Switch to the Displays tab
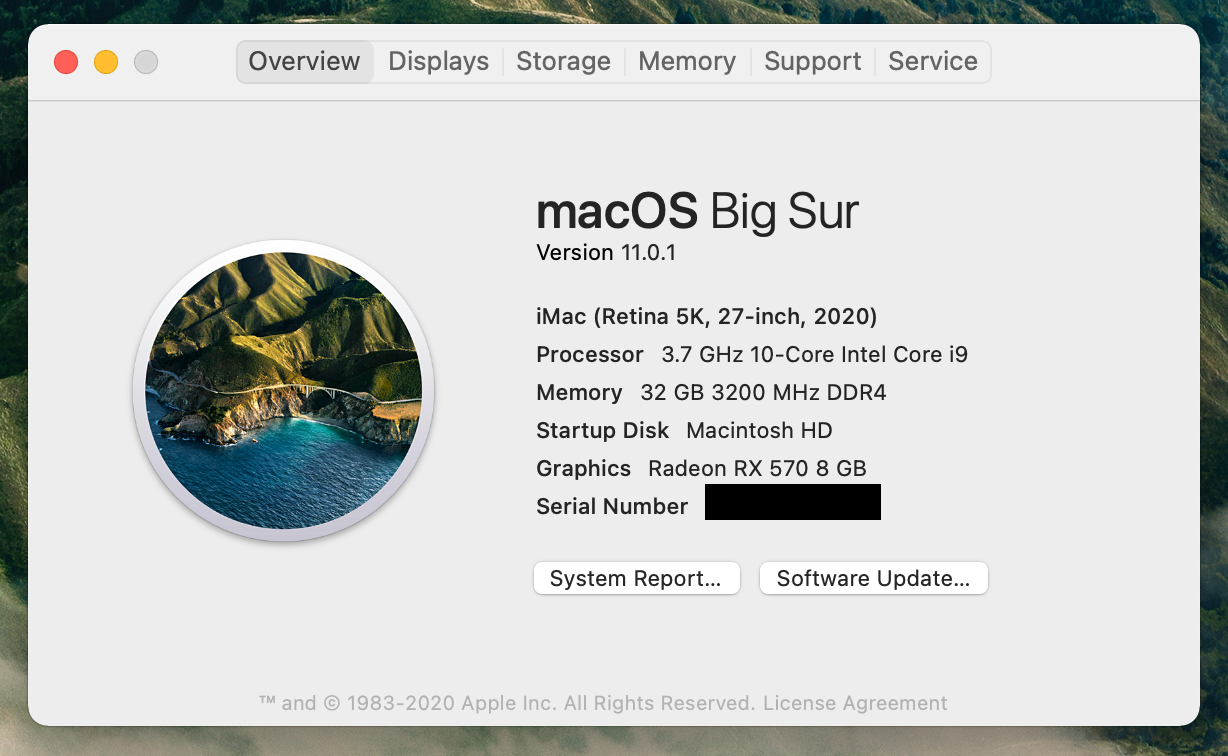The image size is (1228, 756). (438, 62)
